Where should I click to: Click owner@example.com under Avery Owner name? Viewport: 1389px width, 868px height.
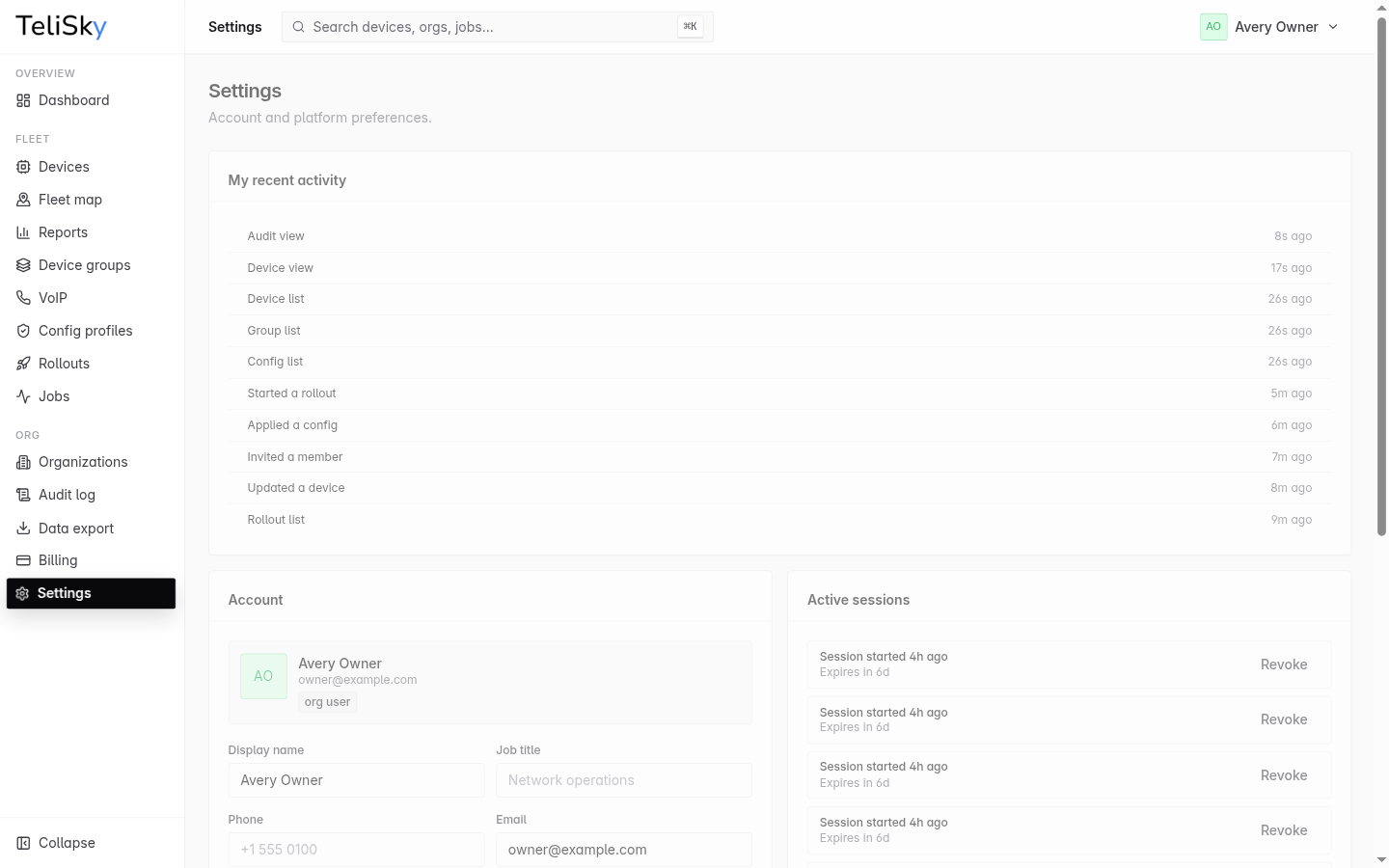(358, 680)
